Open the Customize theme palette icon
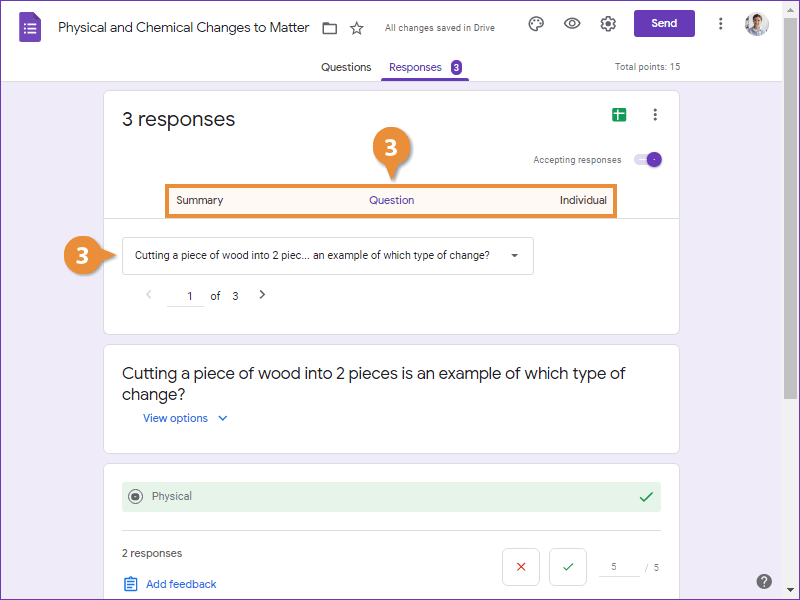 tap(536, 22)
